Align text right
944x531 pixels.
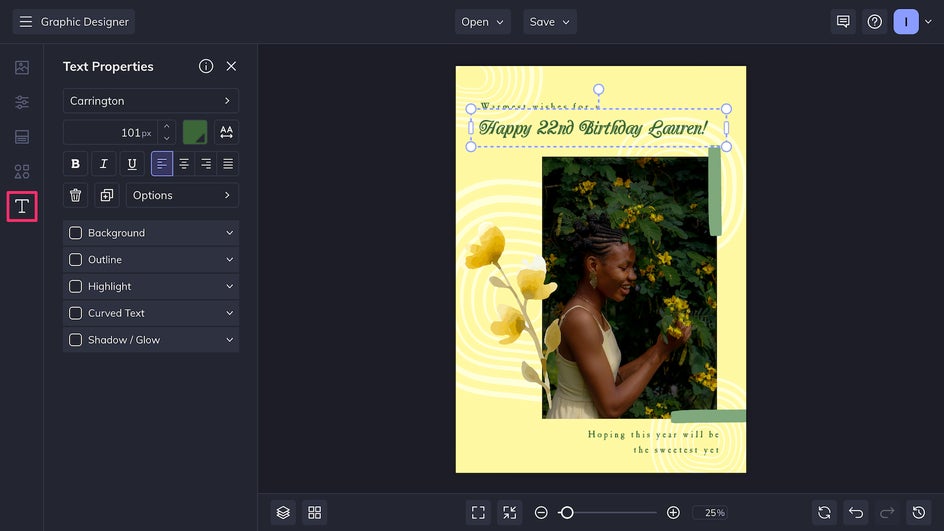tap(206, 164)
